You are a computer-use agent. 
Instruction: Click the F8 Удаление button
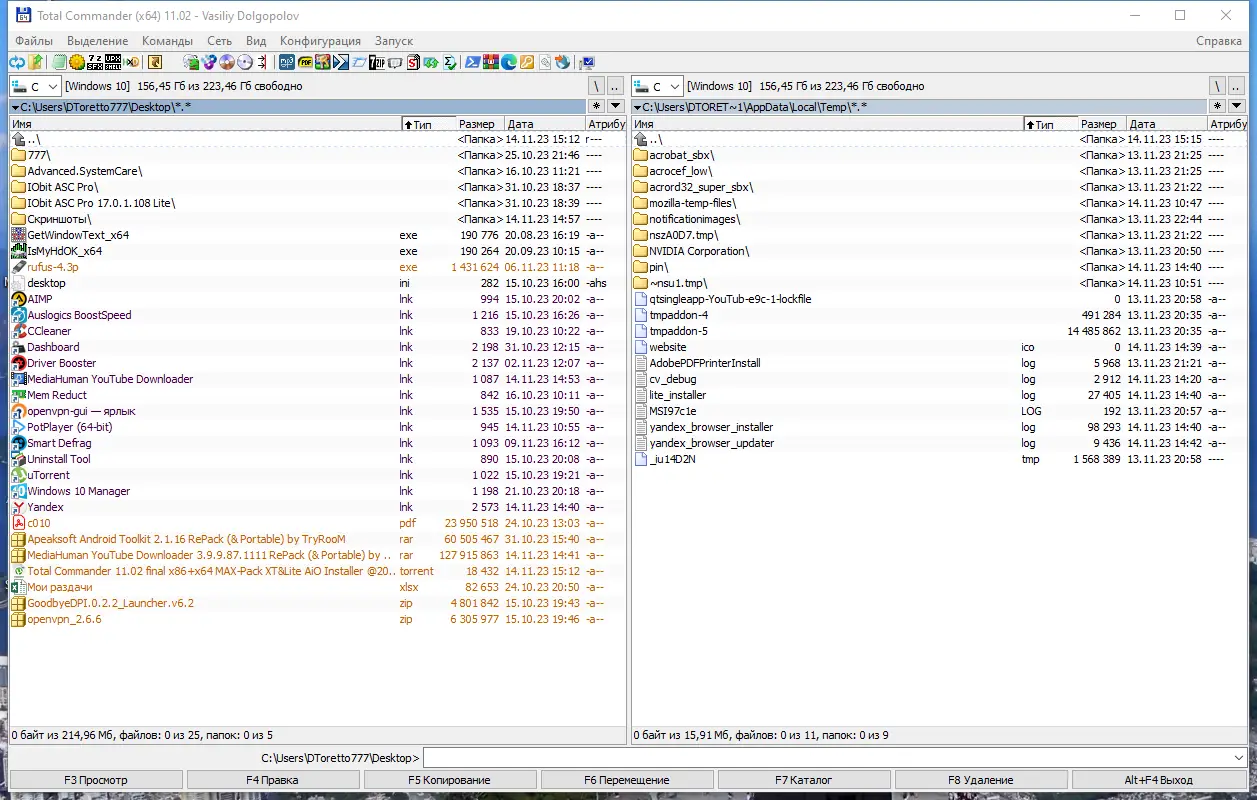(x=981, y=780)
